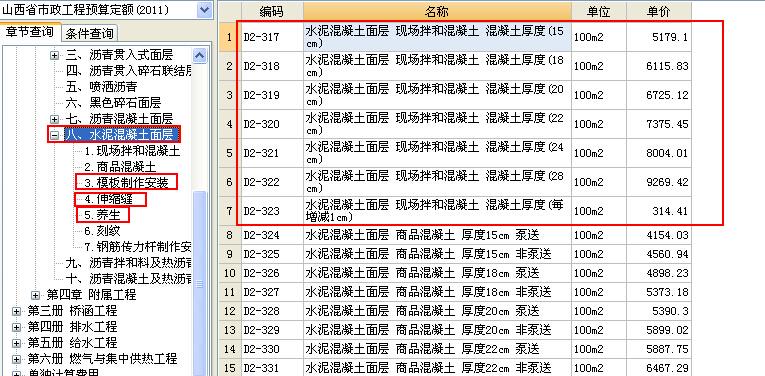The width and height of the screenshot is (765, 376).
Task: Click price cell 6725.12
Action: click(659, 95)
